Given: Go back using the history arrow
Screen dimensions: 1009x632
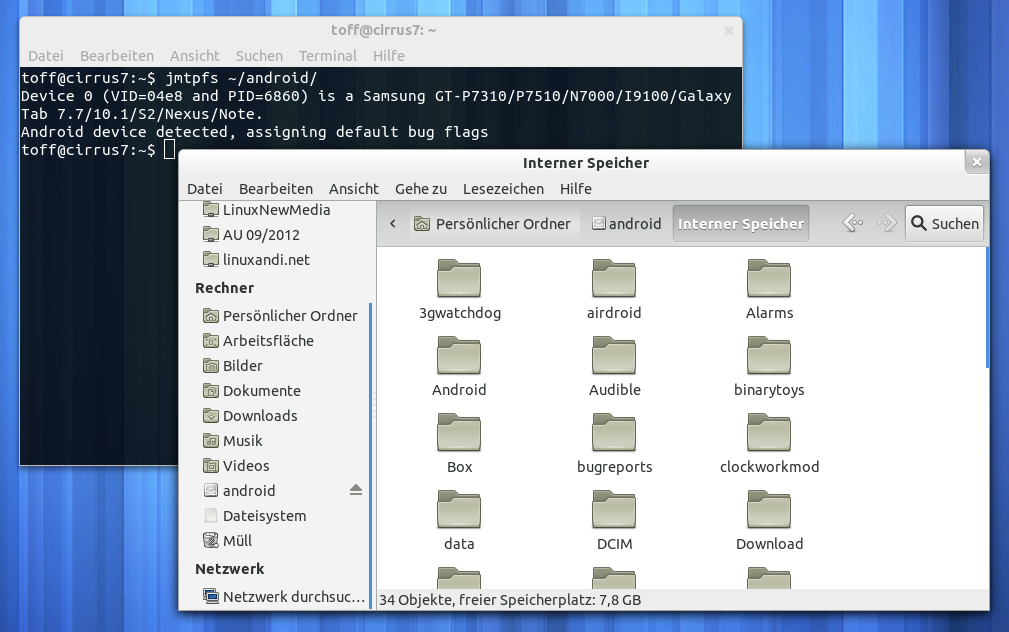Looking at the screenshot, I should [x=852, y=224].
